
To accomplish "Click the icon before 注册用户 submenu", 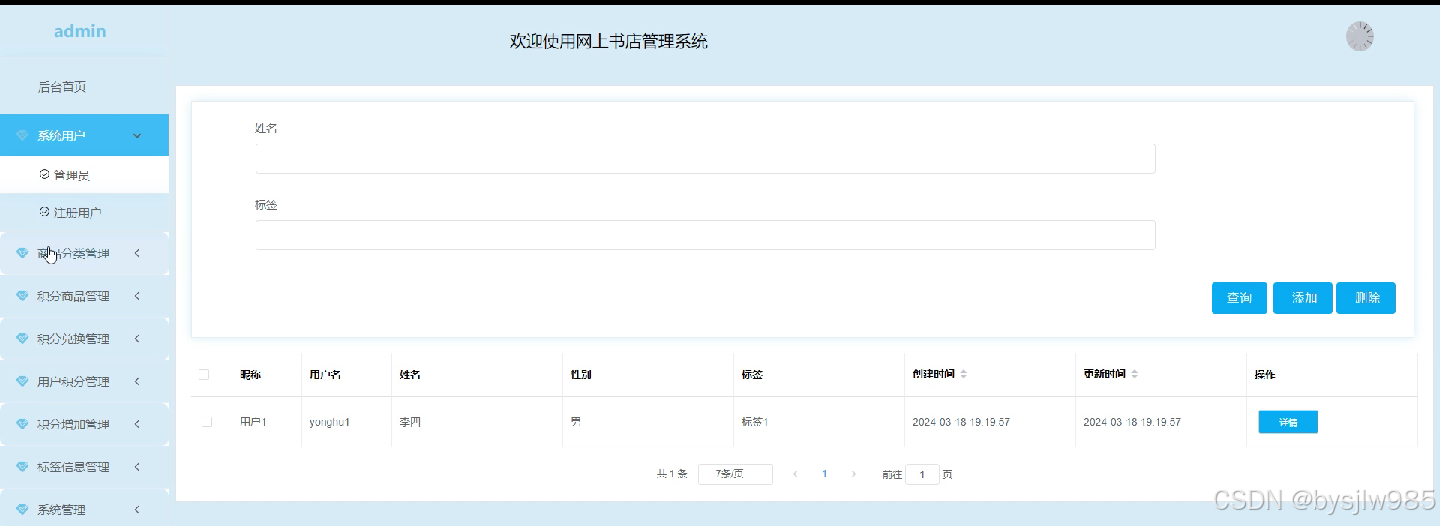I will [44, 212].
